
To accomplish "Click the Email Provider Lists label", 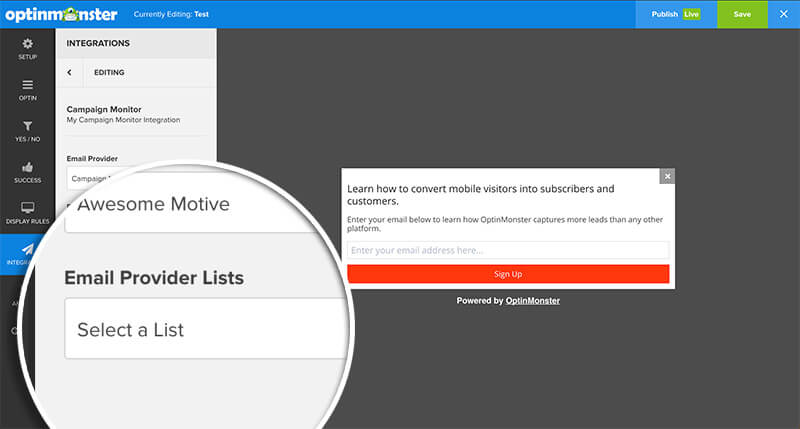I will pos(154,278).
